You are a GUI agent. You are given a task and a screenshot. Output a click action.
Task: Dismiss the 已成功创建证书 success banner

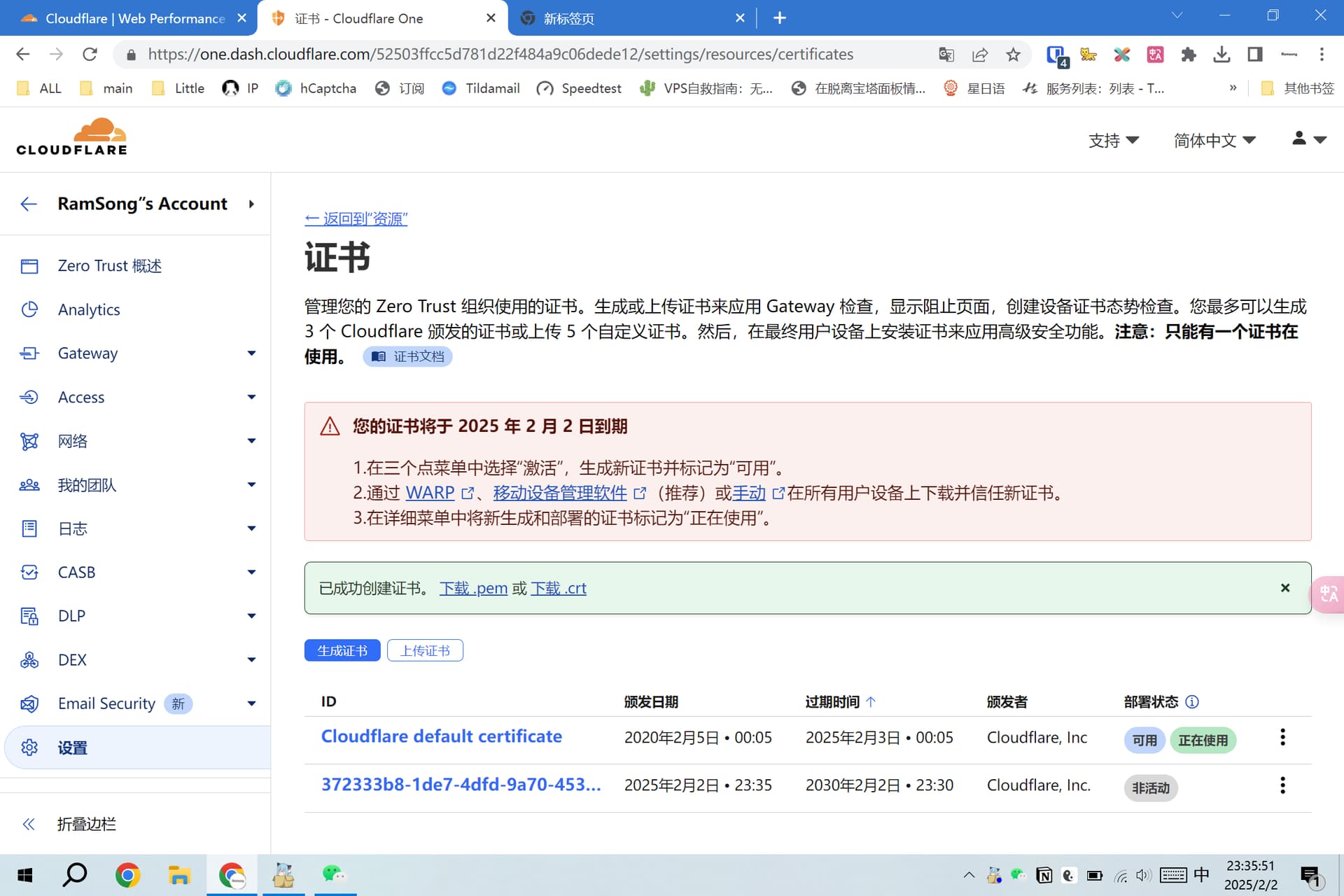pyautogui.click(x=1285, y=588)
